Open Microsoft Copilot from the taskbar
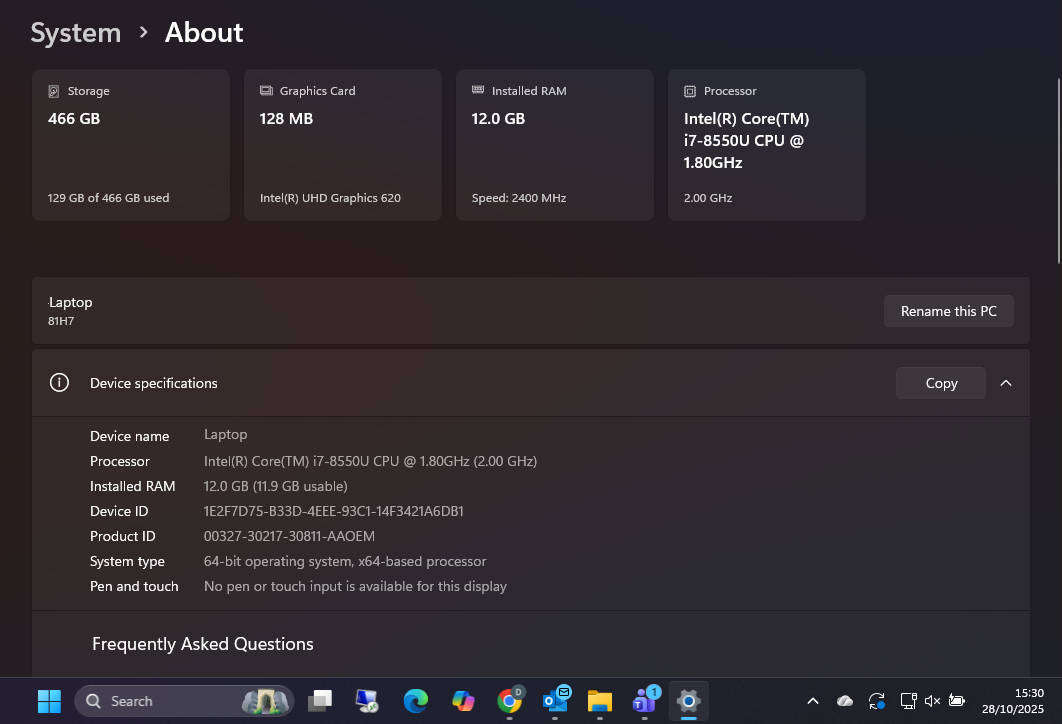This screenshot has height=724, width=1062. point(463,701)
